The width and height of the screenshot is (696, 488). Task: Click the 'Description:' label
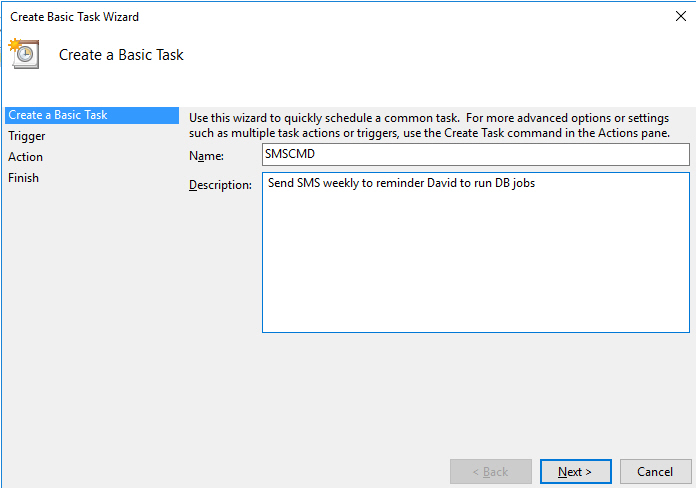220,186
